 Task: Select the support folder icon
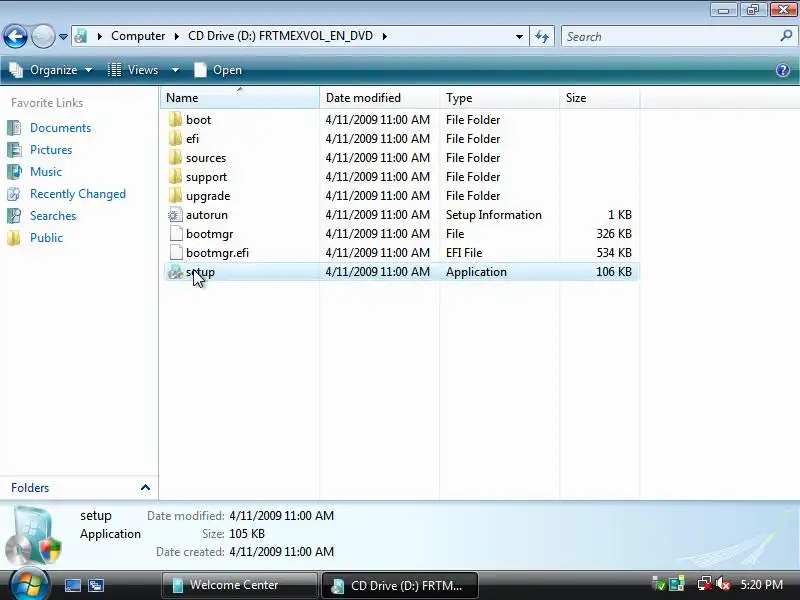(x=175, y=177)
